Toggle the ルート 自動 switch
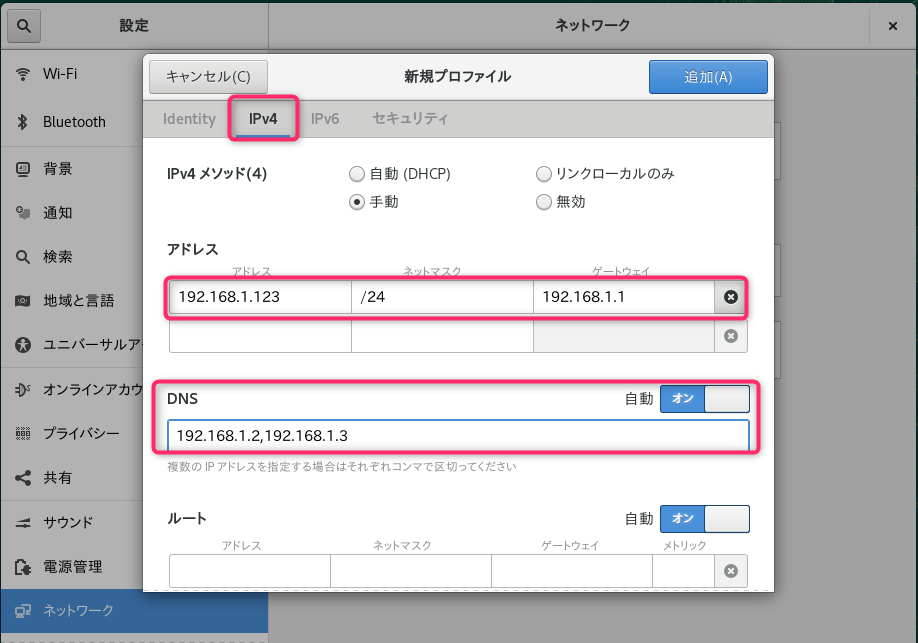This screenshot has height=643, width=918. pos(705,519)
